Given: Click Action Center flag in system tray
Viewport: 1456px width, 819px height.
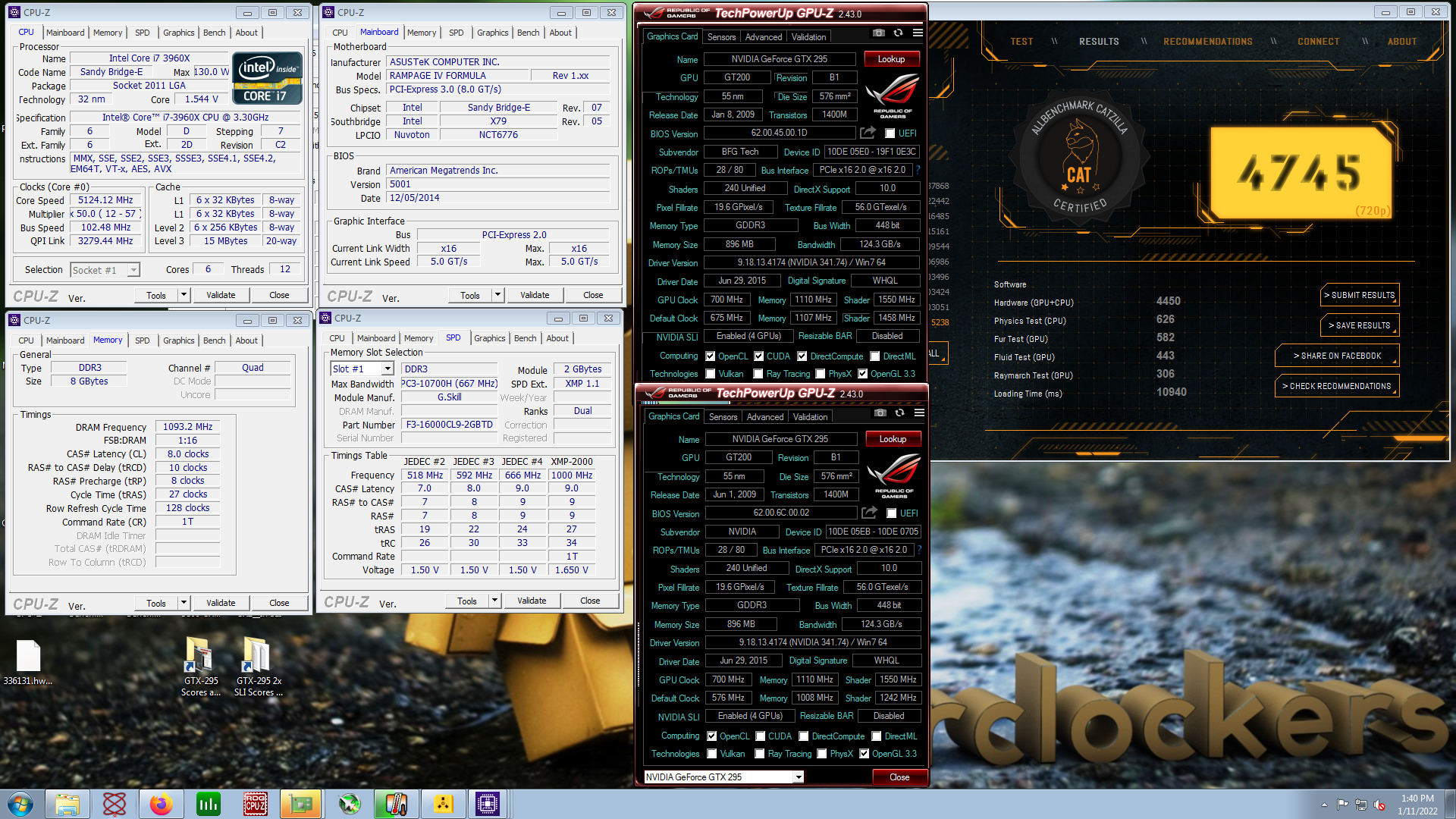Looking at the screenshot, I should pyautogui.click(x=1343, y=805).
